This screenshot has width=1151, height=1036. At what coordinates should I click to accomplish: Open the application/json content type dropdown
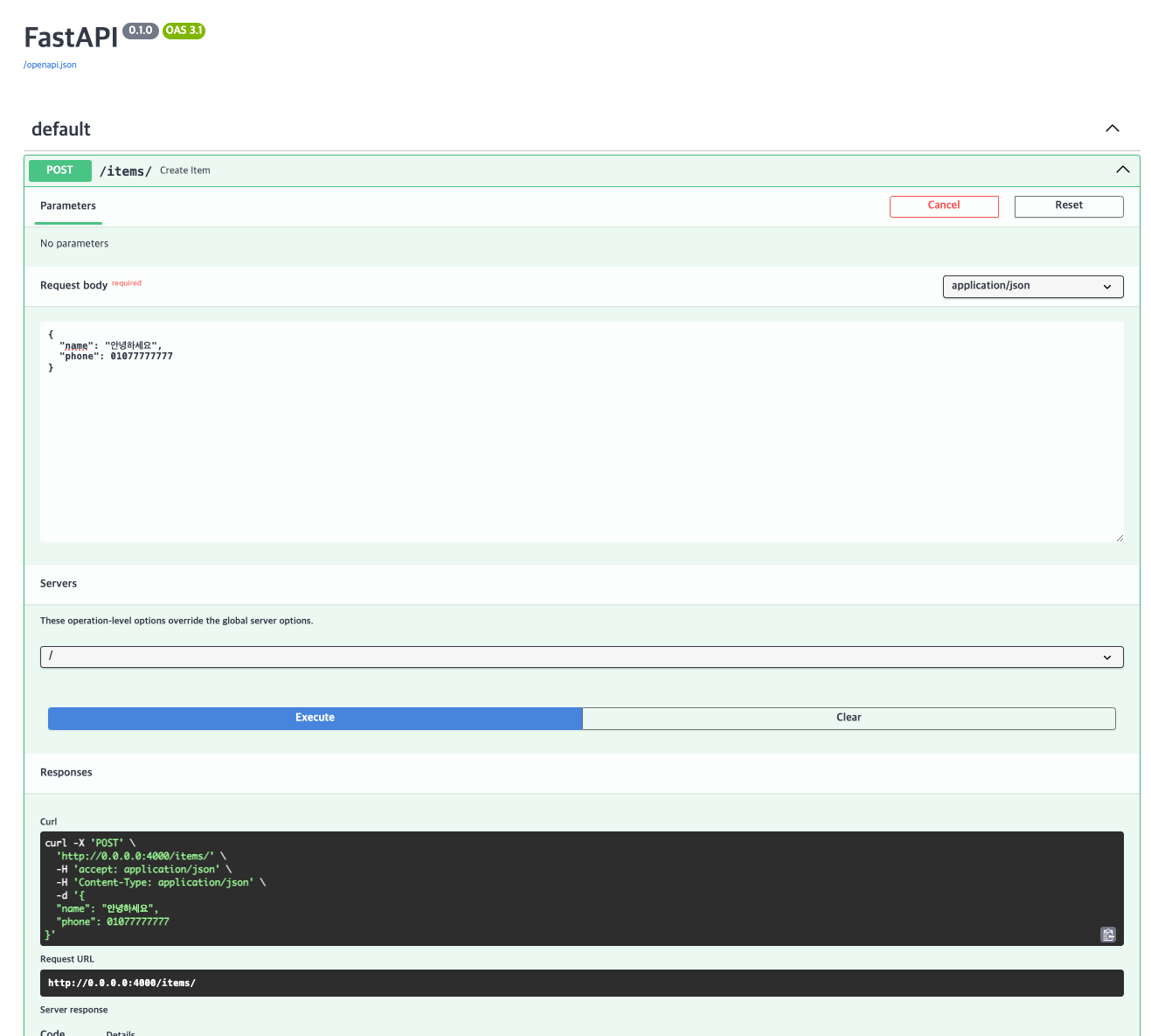tap(1033, 287)
